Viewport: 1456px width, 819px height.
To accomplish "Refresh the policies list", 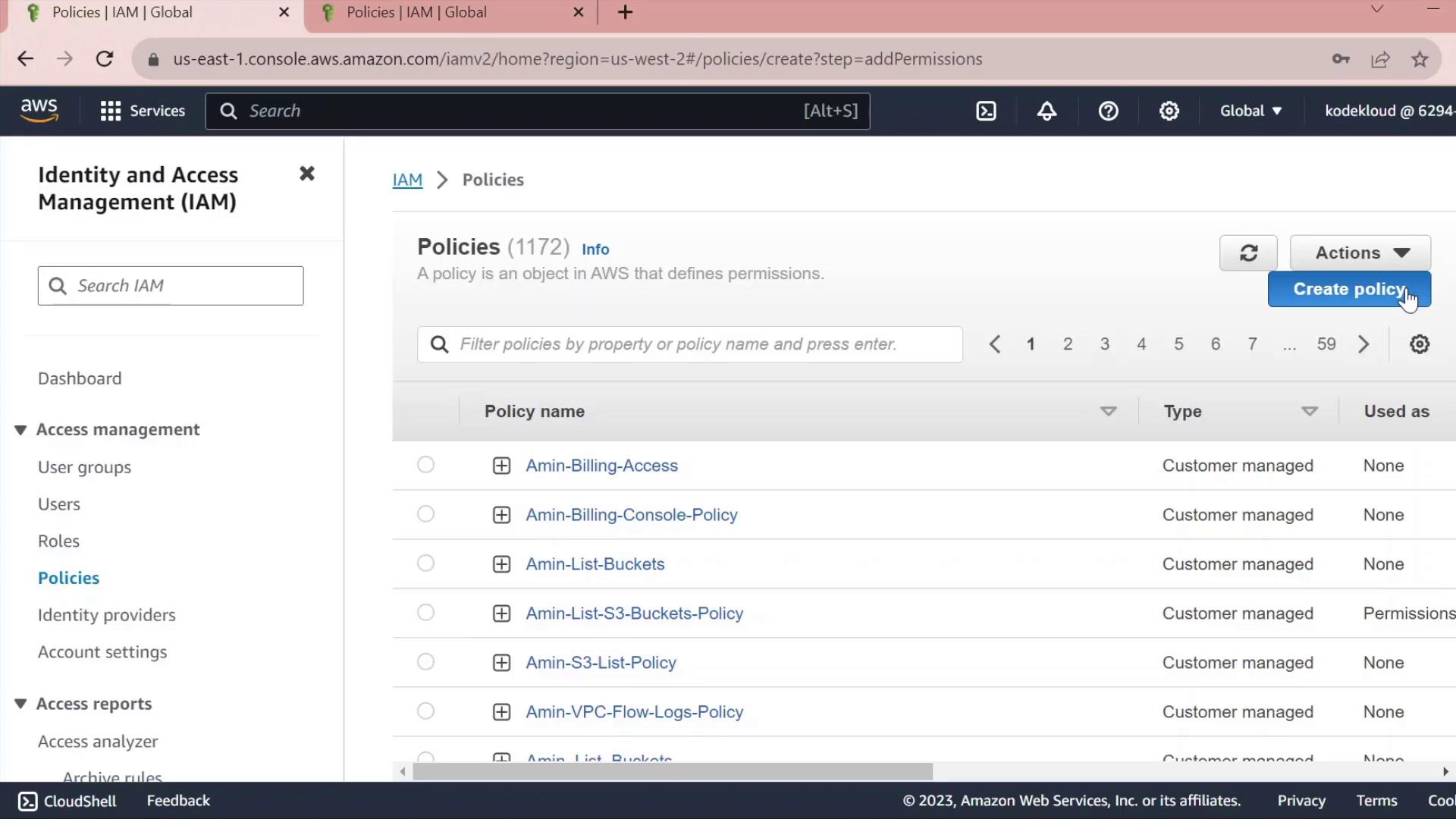I will pyautogui.click(x=1248, y=253).
